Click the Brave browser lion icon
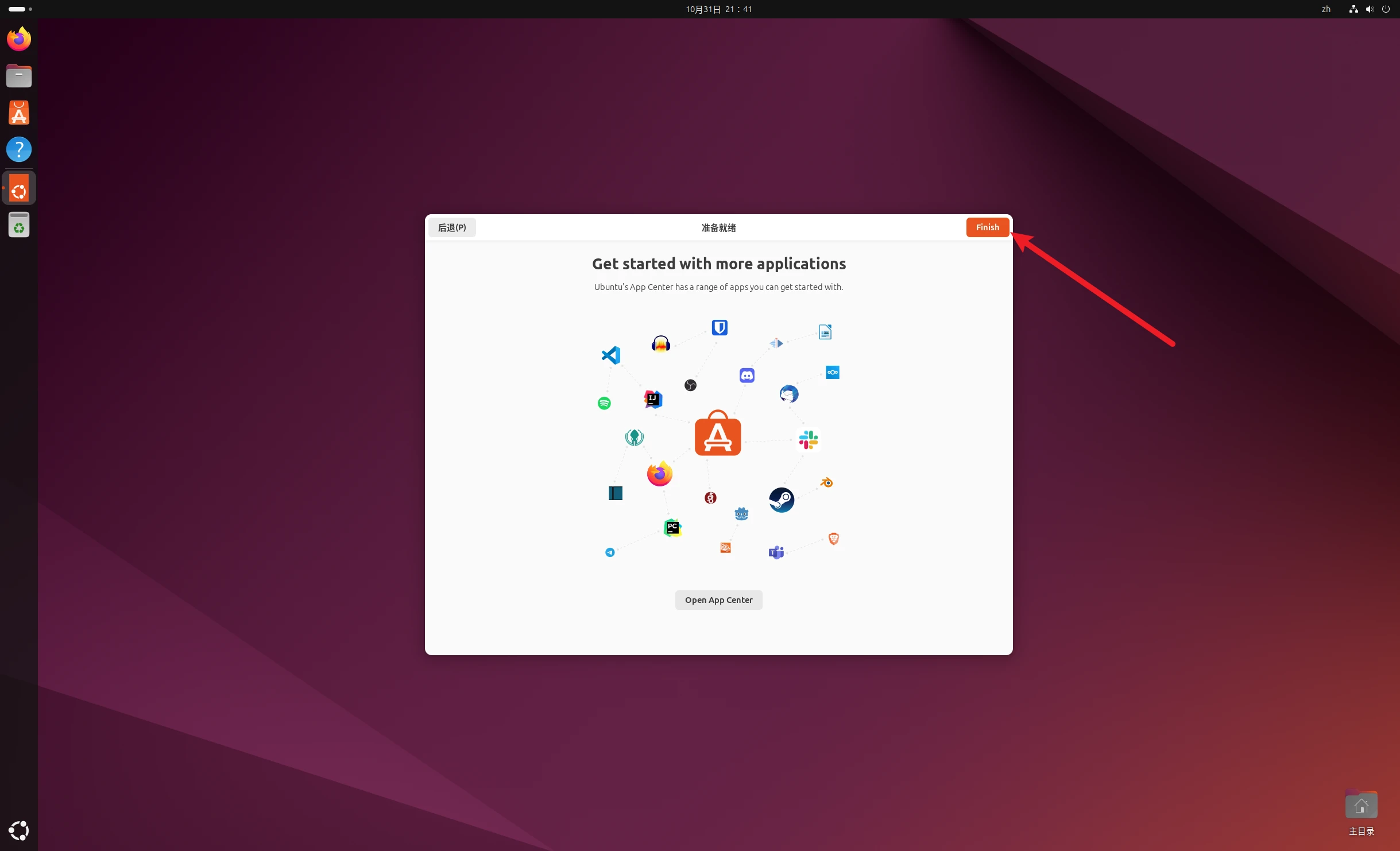The height and width of the screenshot is (851, 1400). (834, 539)
